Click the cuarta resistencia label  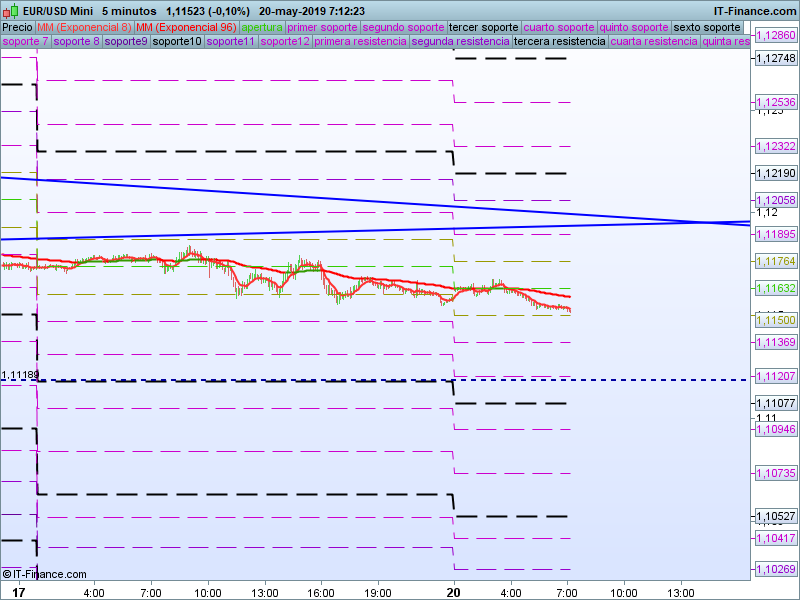click(654, 42)
